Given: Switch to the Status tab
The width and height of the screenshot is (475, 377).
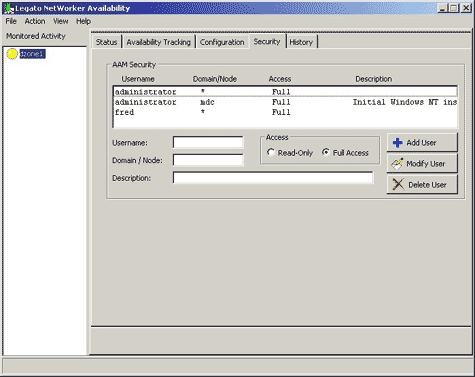Looking at the screenshot, I should point(106,42).
